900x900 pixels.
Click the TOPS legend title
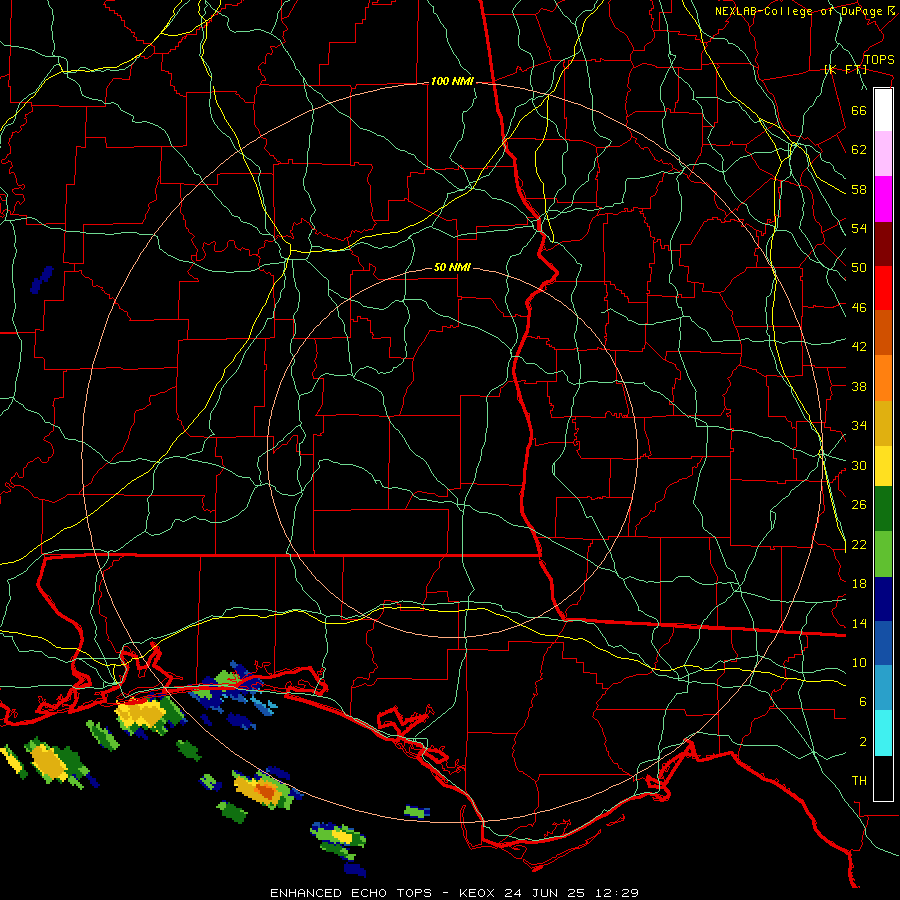pos(879,60)
